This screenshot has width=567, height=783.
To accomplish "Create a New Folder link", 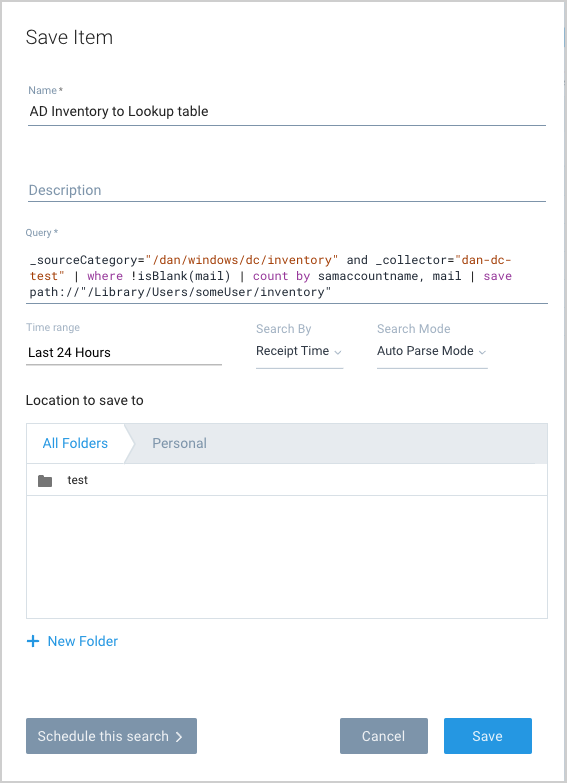I will click(x=83, y=641).
